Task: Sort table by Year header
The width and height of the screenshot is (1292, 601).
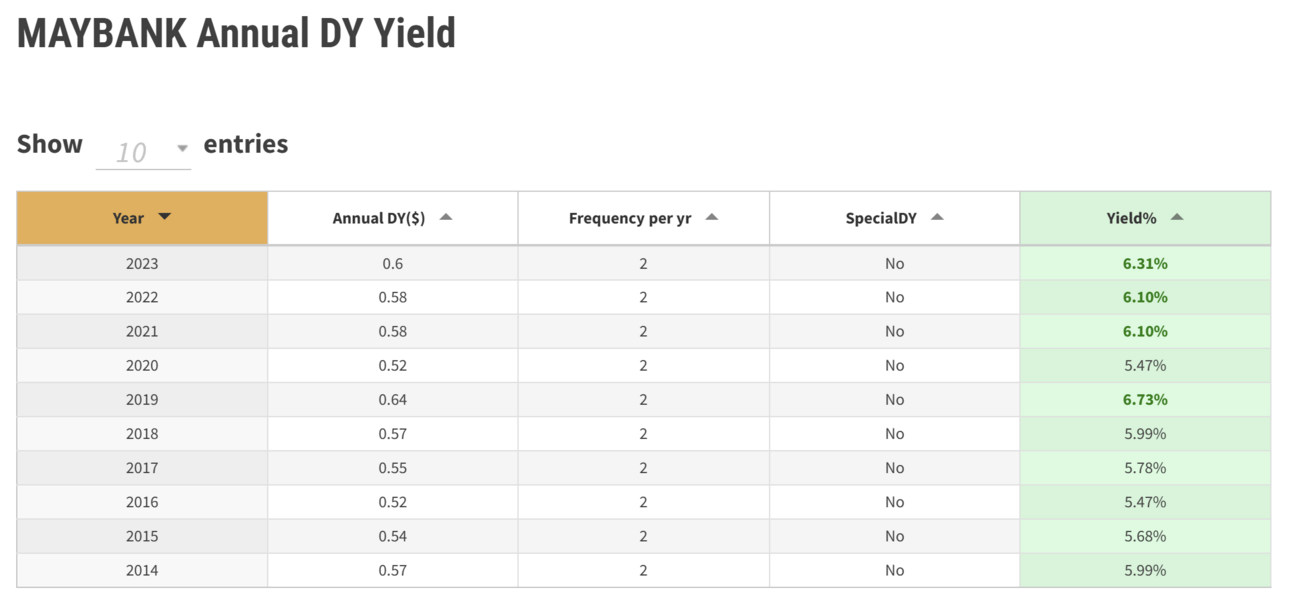Action: (142, 218)
